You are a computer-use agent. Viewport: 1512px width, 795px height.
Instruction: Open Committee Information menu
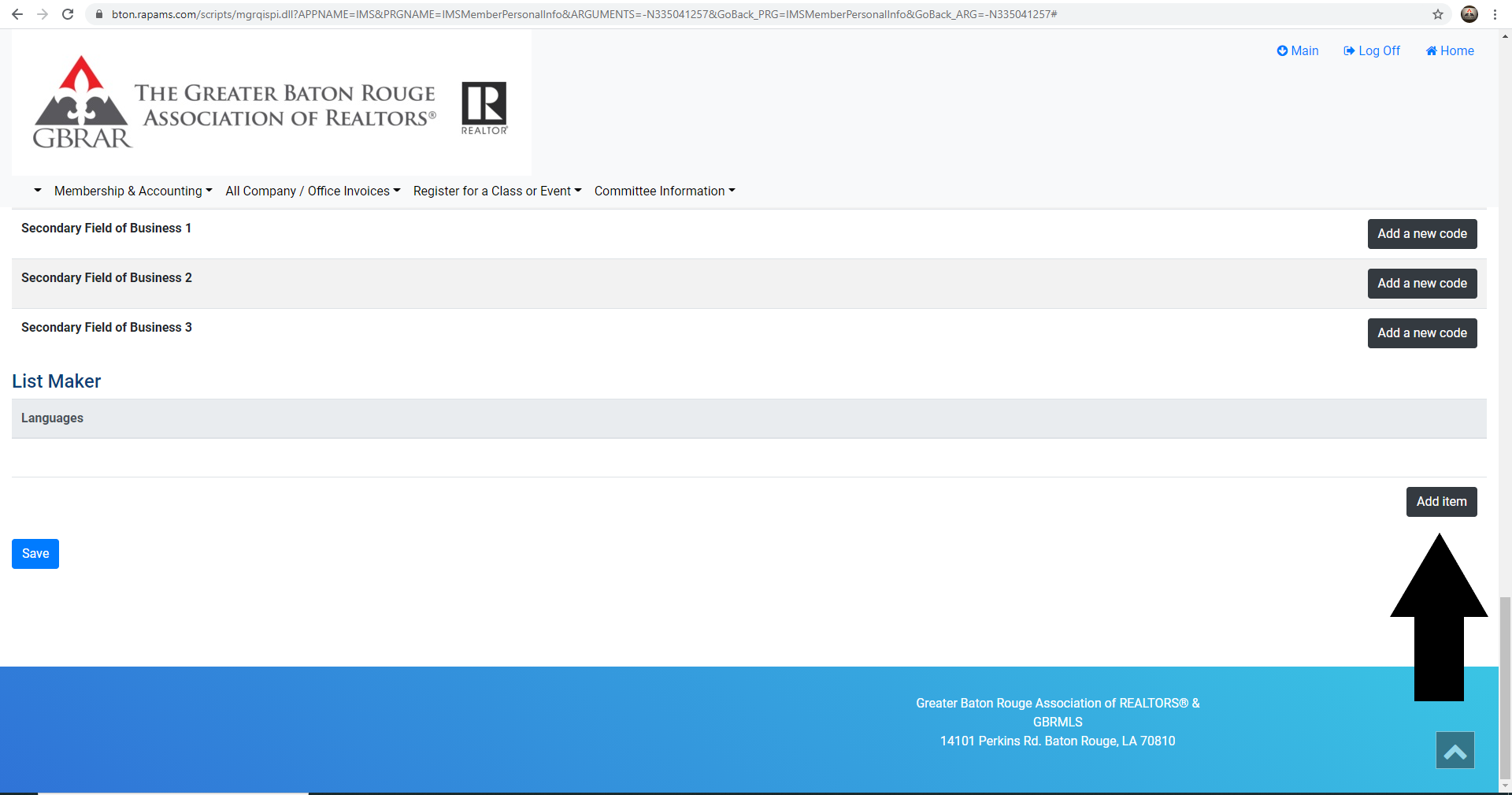pyautogui.click(x=665, y=191)
